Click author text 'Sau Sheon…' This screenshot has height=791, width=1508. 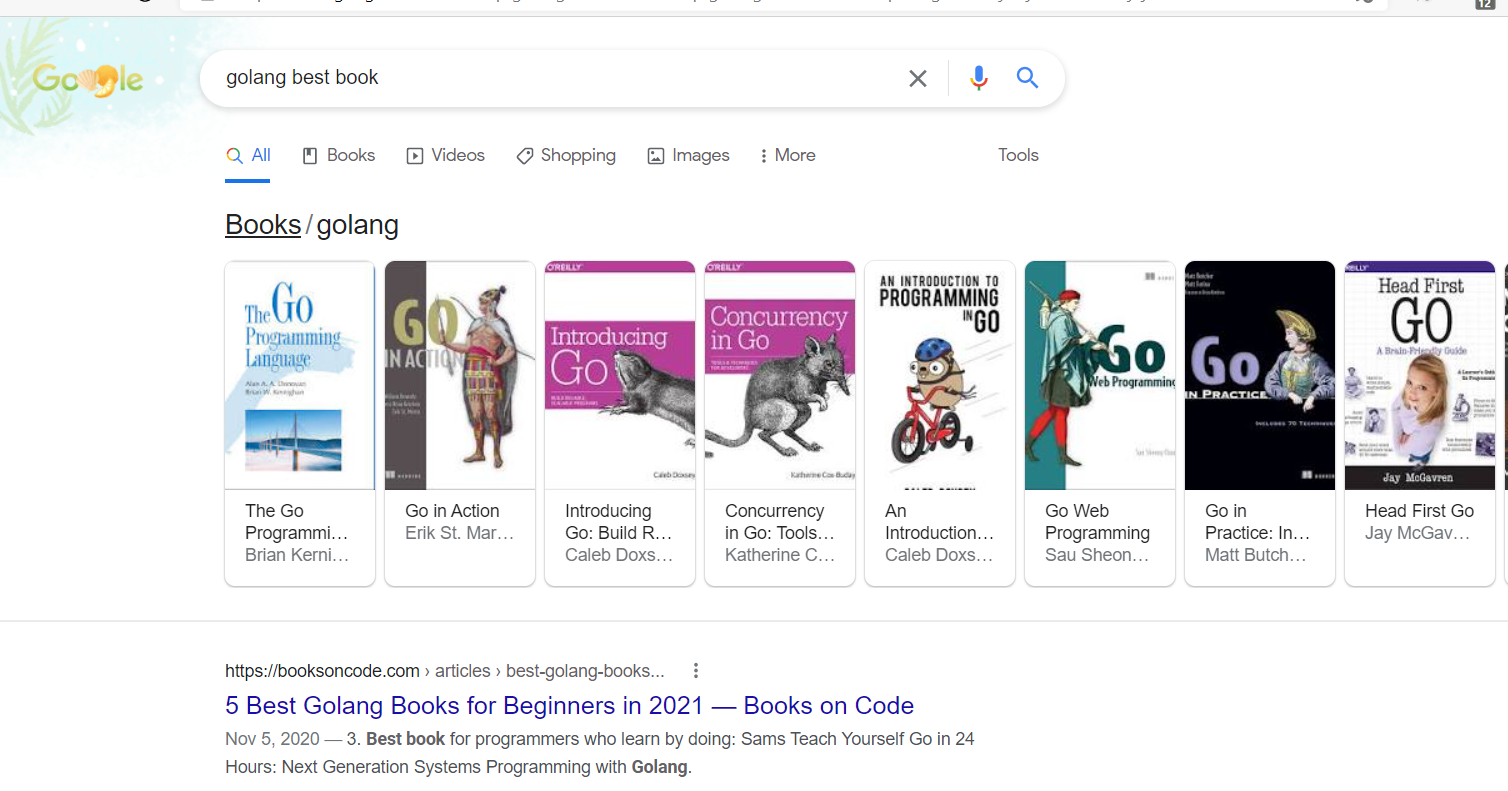point(1097,555)
